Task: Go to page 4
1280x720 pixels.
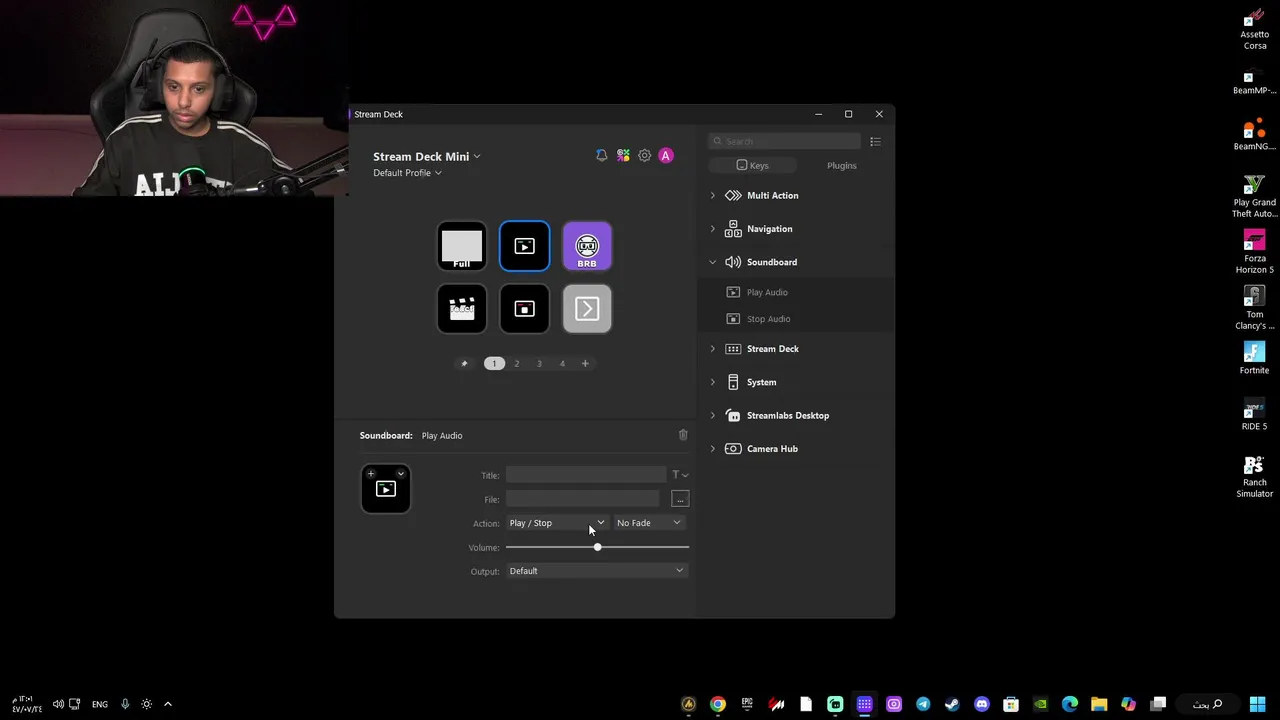Action: coord(562,364)
